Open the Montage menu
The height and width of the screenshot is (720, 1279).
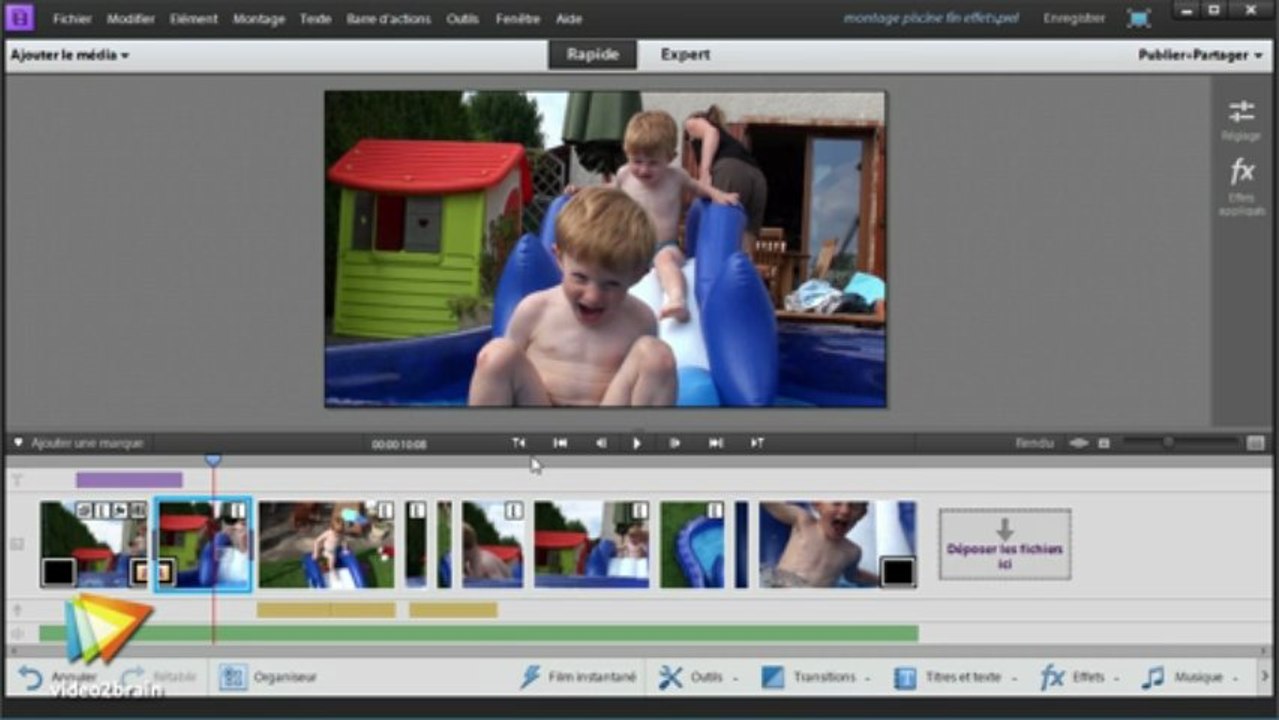259,19
